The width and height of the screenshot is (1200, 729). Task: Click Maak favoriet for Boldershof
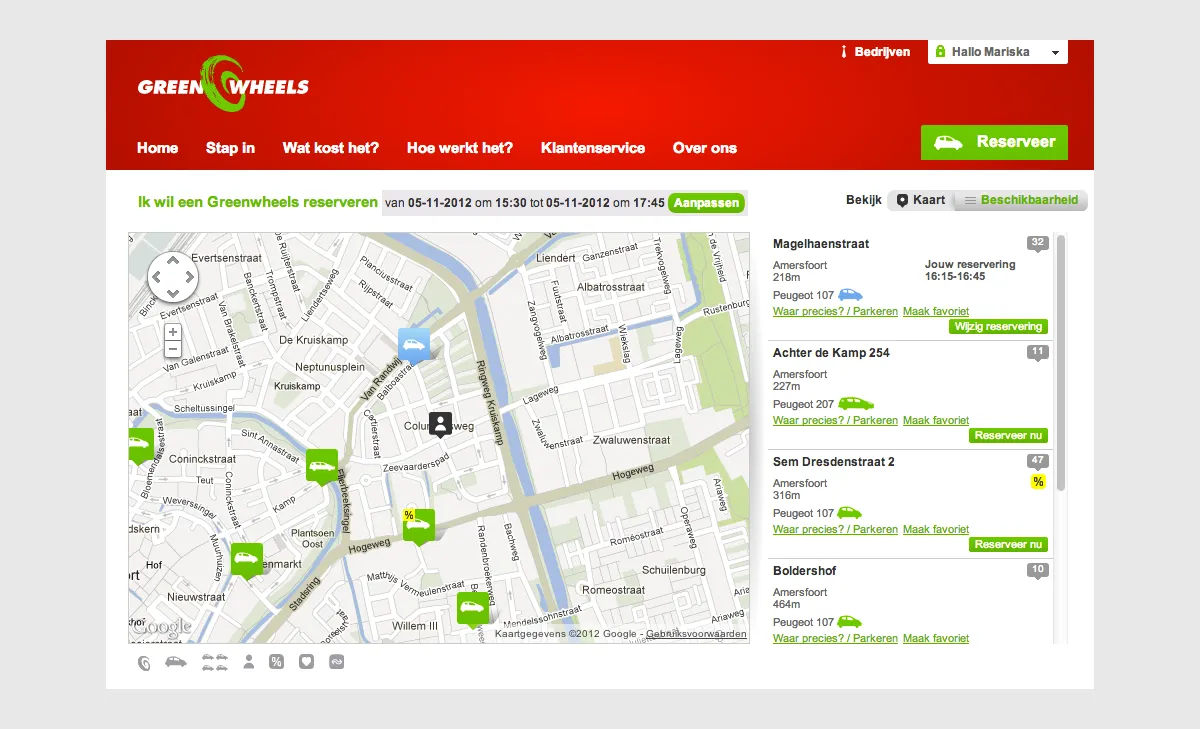point(936,639)
